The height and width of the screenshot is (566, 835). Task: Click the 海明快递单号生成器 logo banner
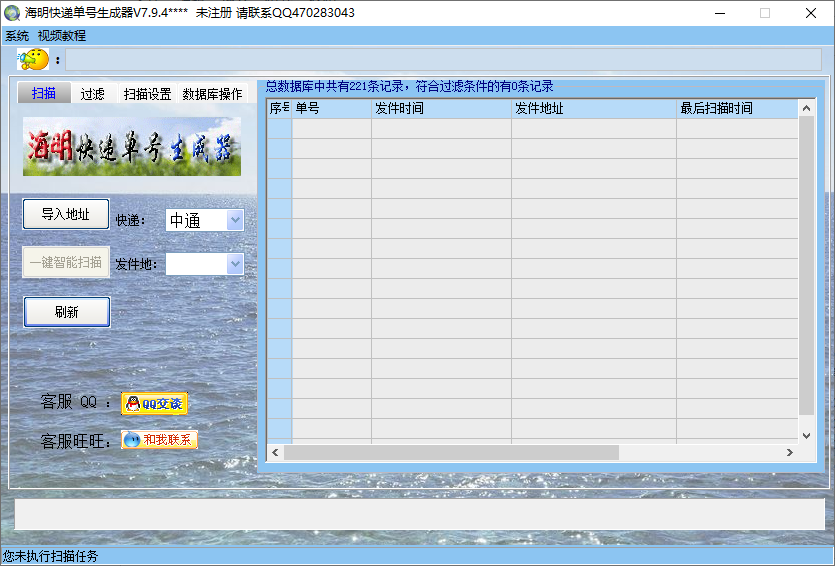tap(132, 147)
